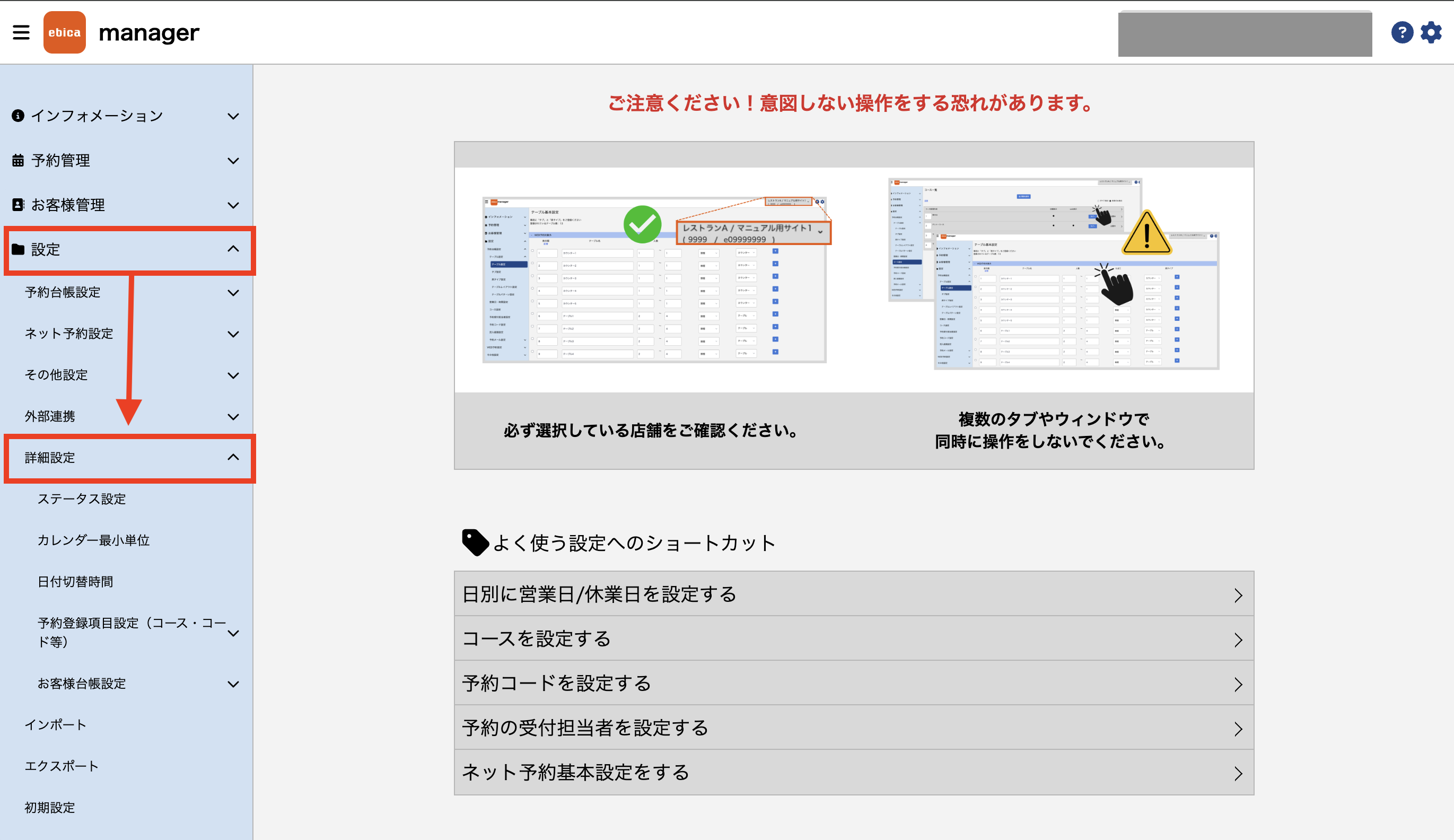Expand the その他設定 submenu chevron
Image resolution: width=1454 pixels, height=840 pixels.
point(233,375)
